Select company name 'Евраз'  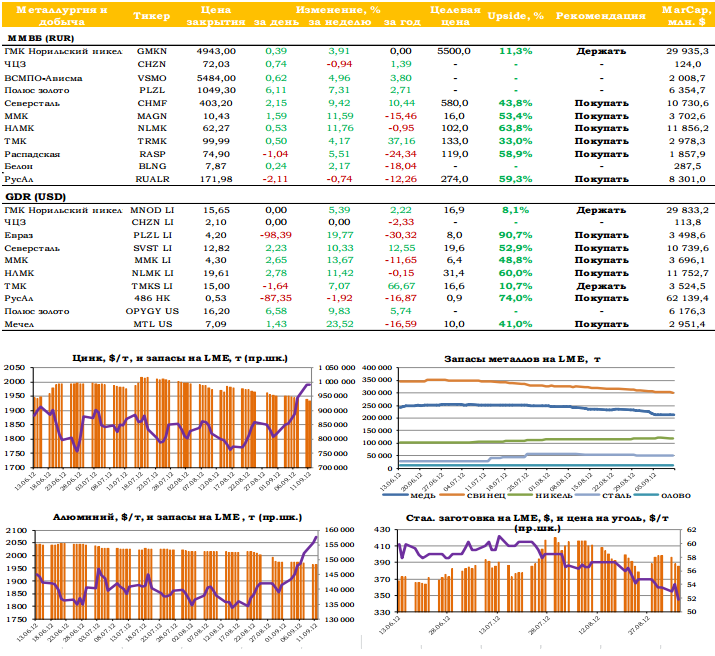[19, 236]
